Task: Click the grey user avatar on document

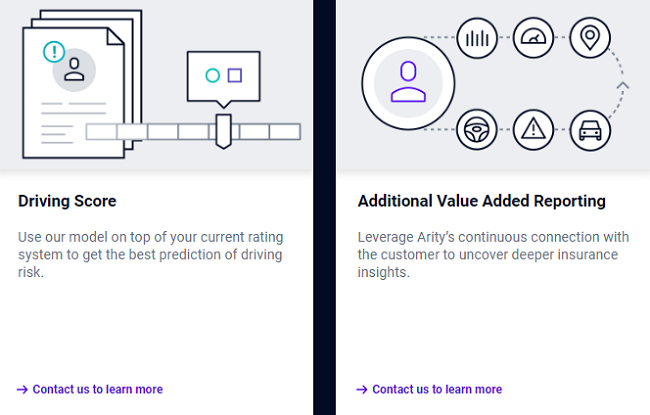Action: [74, 69]
